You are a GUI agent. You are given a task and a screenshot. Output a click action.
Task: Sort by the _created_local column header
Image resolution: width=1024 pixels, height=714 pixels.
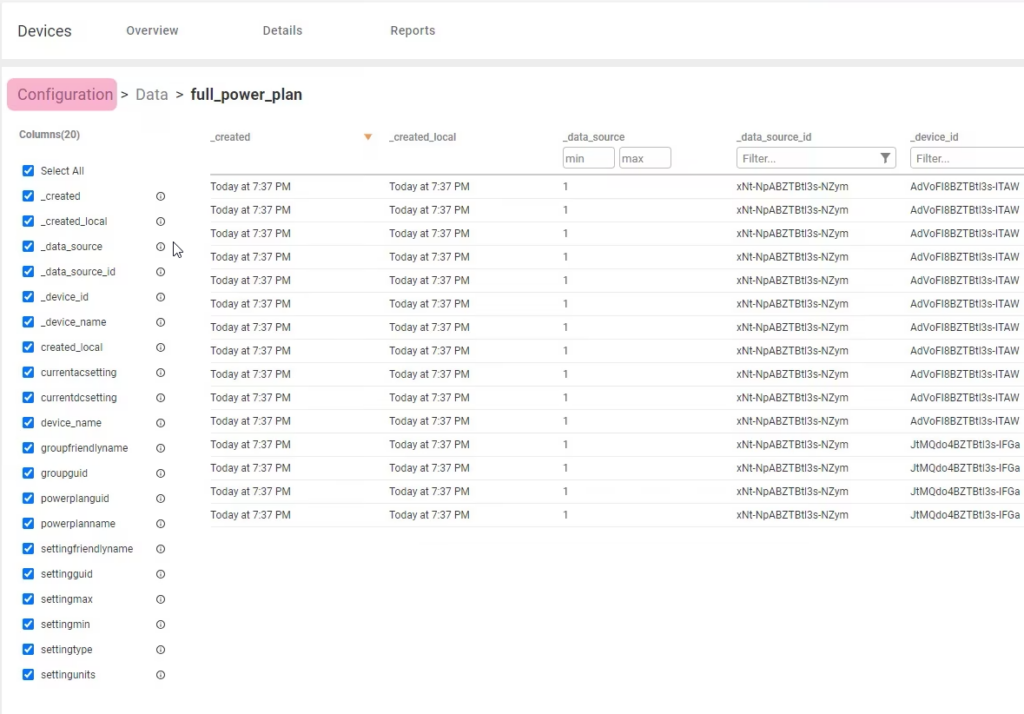pos(422,137)
